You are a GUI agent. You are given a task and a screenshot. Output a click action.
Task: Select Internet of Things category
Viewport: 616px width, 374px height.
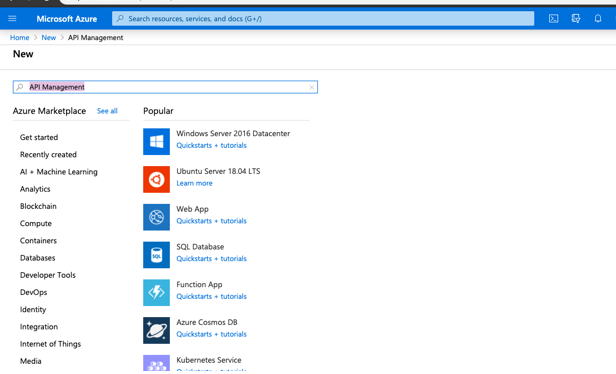[x=50, y=344]
